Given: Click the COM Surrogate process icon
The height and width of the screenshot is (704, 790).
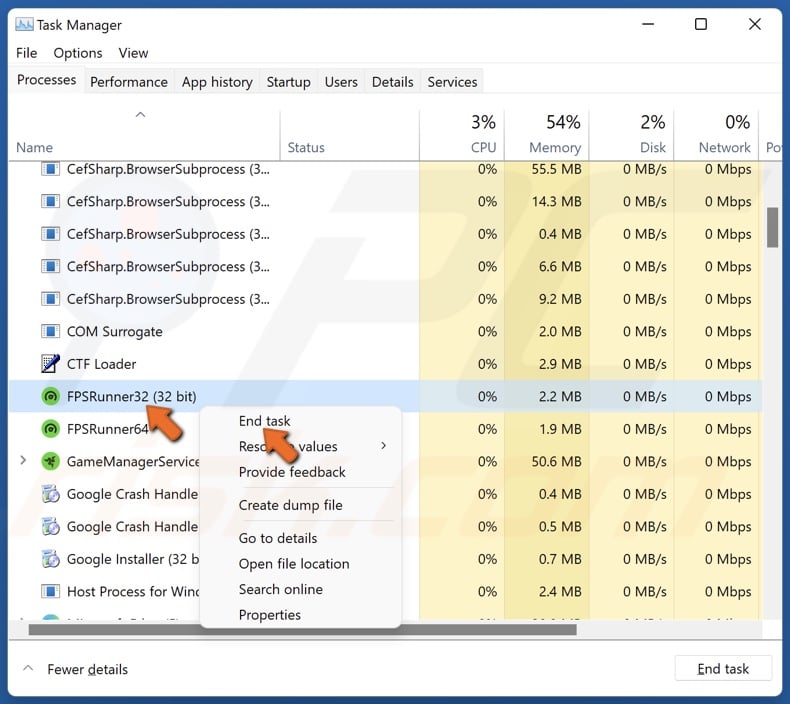Looking at the screenshot, I should point(50,332).
